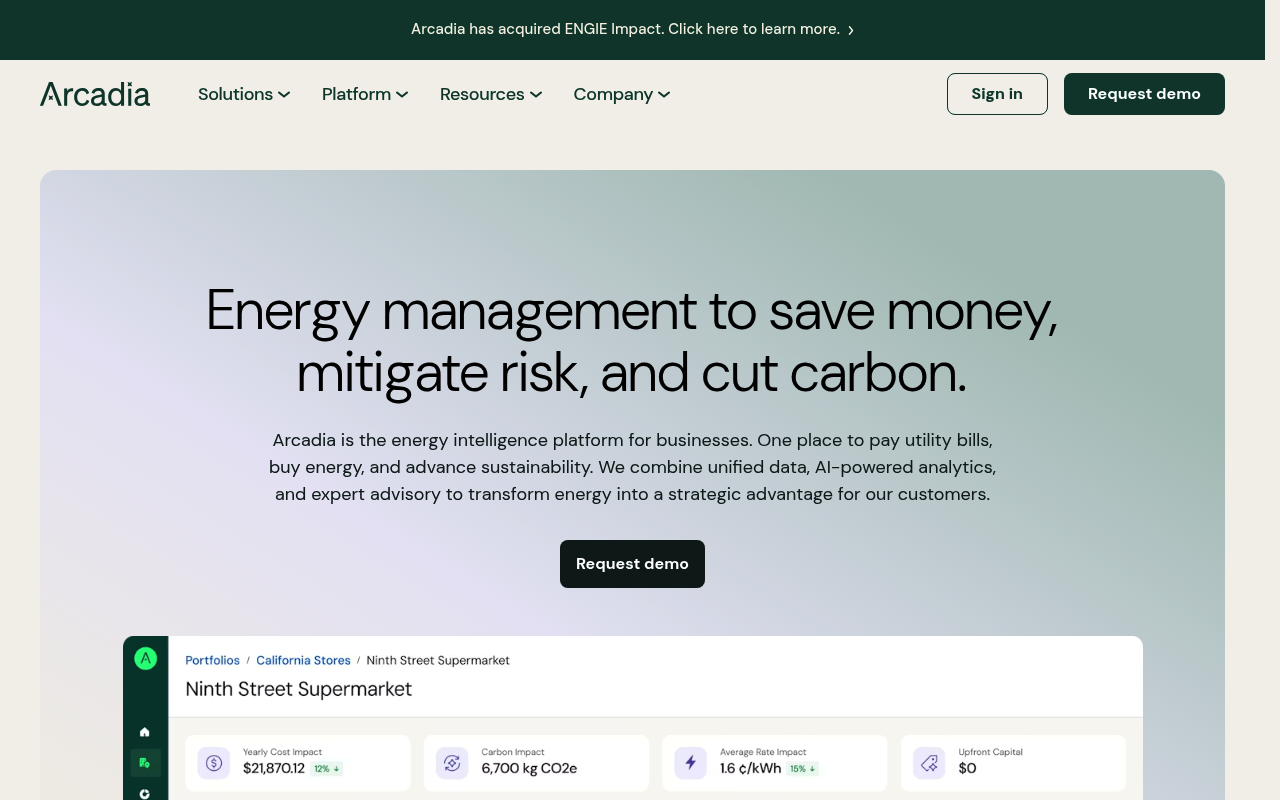
Task: Expand the Platform dropdown menu
Action: (365, 94)
